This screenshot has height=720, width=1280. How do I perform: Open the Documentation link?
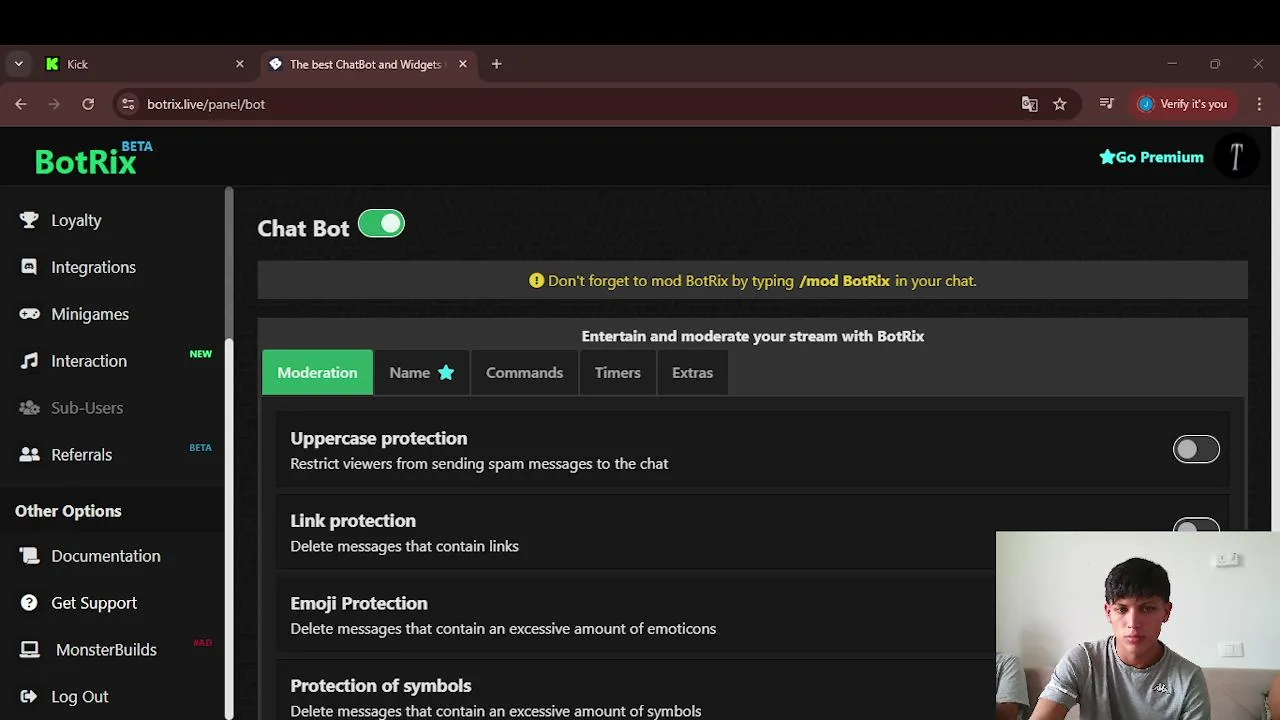coord(105,556)
